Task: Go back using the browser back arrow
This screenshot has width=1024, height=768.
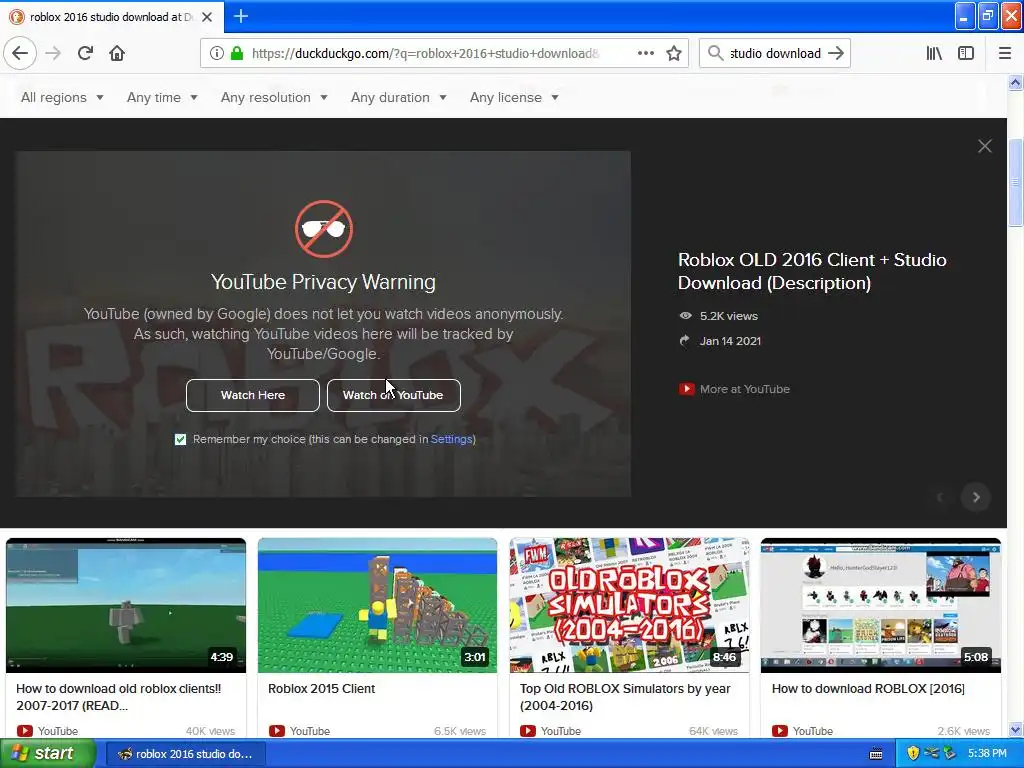Action: tap(20, 53)
